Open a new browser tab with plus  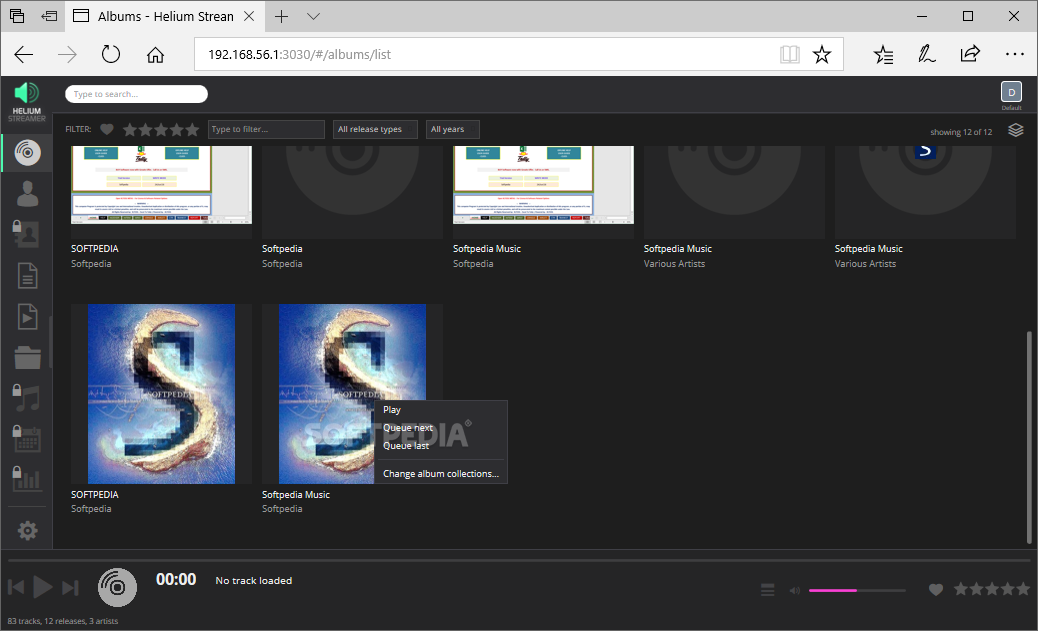click(281, 17)
